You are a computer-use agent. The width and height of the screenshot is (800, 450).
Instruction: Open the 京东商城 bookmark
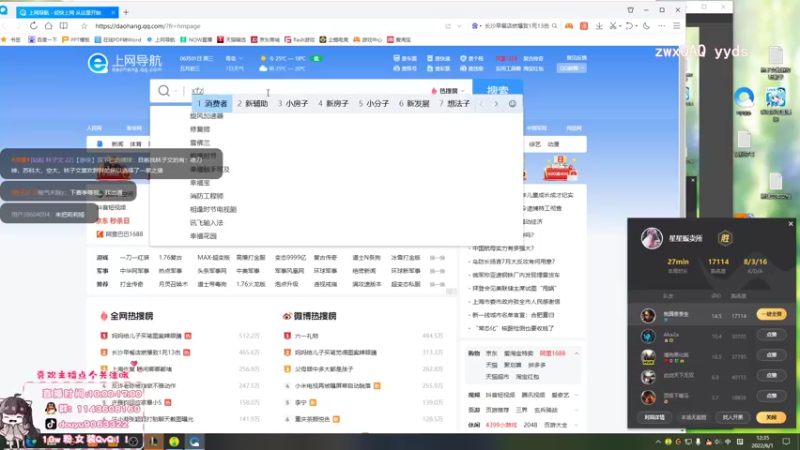(x=265, y=40)
